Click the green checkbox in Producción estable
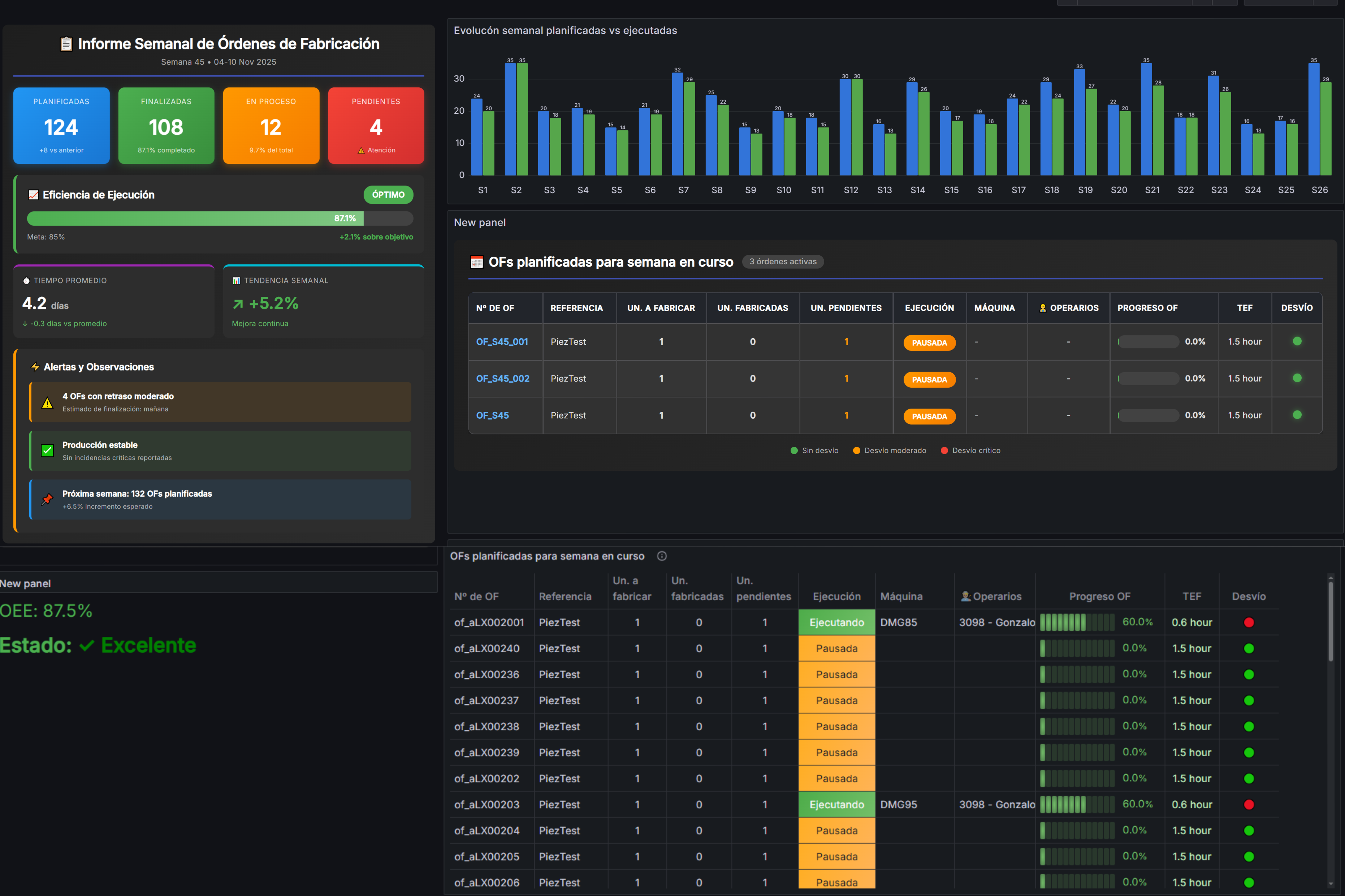This screenshot has width=1345, height=896. tap(47, 451)
